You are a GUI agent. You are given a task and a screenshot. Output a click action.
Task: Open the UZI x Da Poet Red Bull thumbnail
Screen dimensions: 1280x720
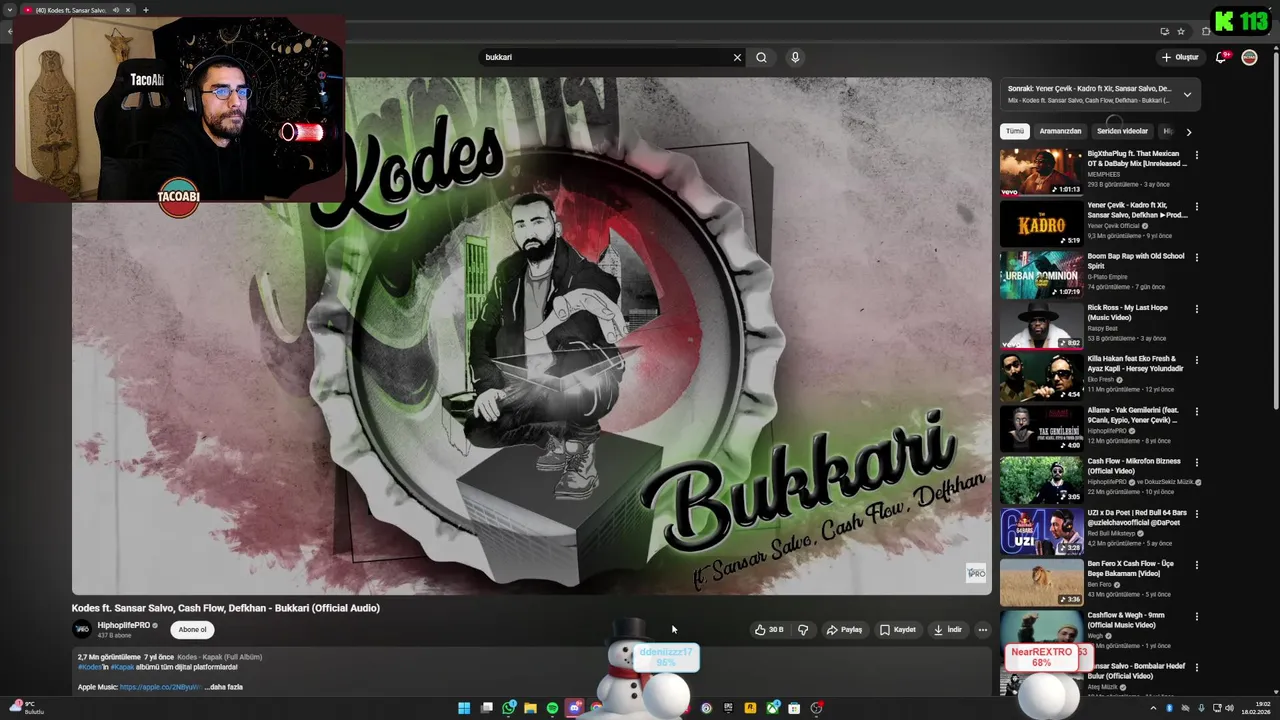pos(1041,531)
